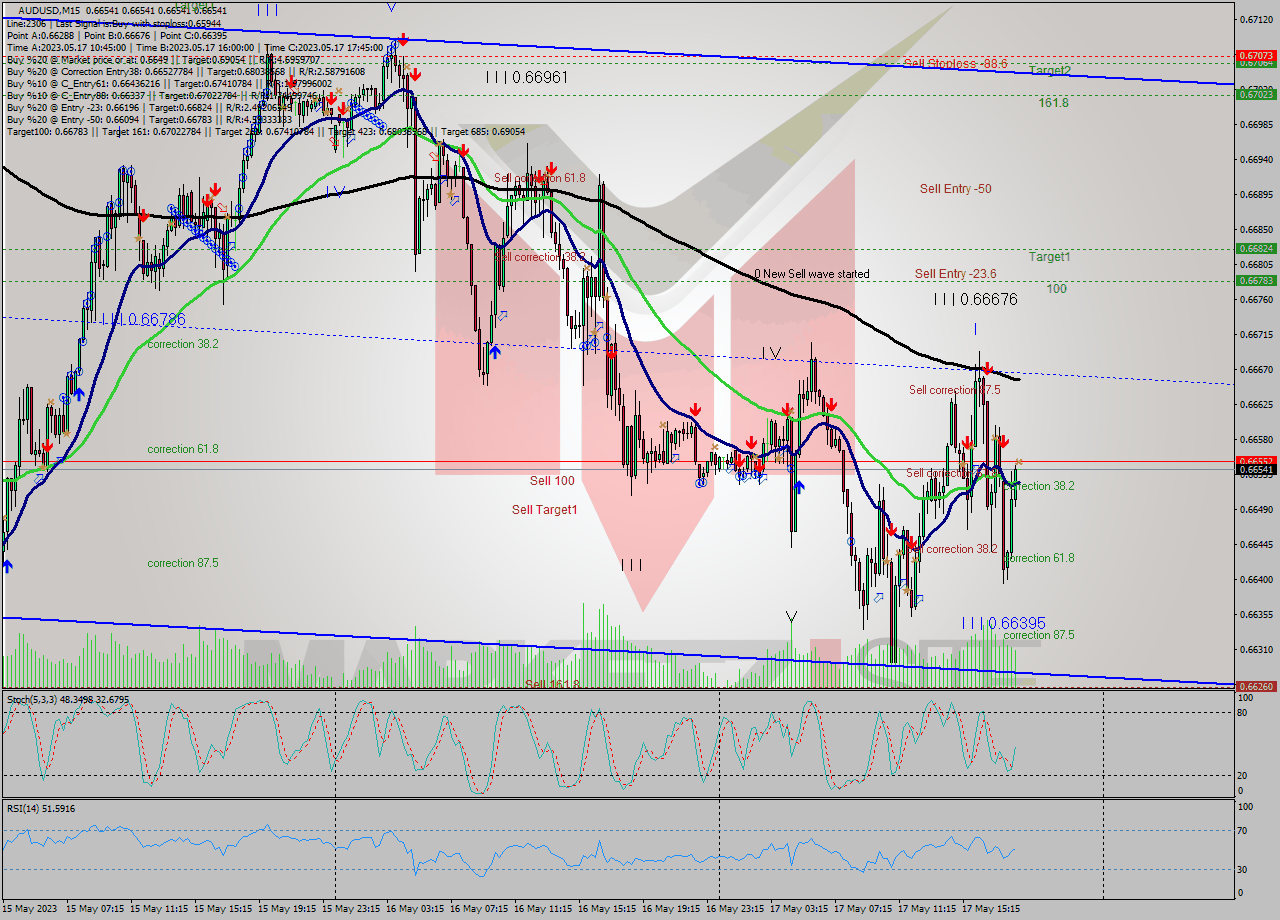Click the 0.66445 price axis value
Screen dimensions: 1280x920
[x=1256, y=544]
